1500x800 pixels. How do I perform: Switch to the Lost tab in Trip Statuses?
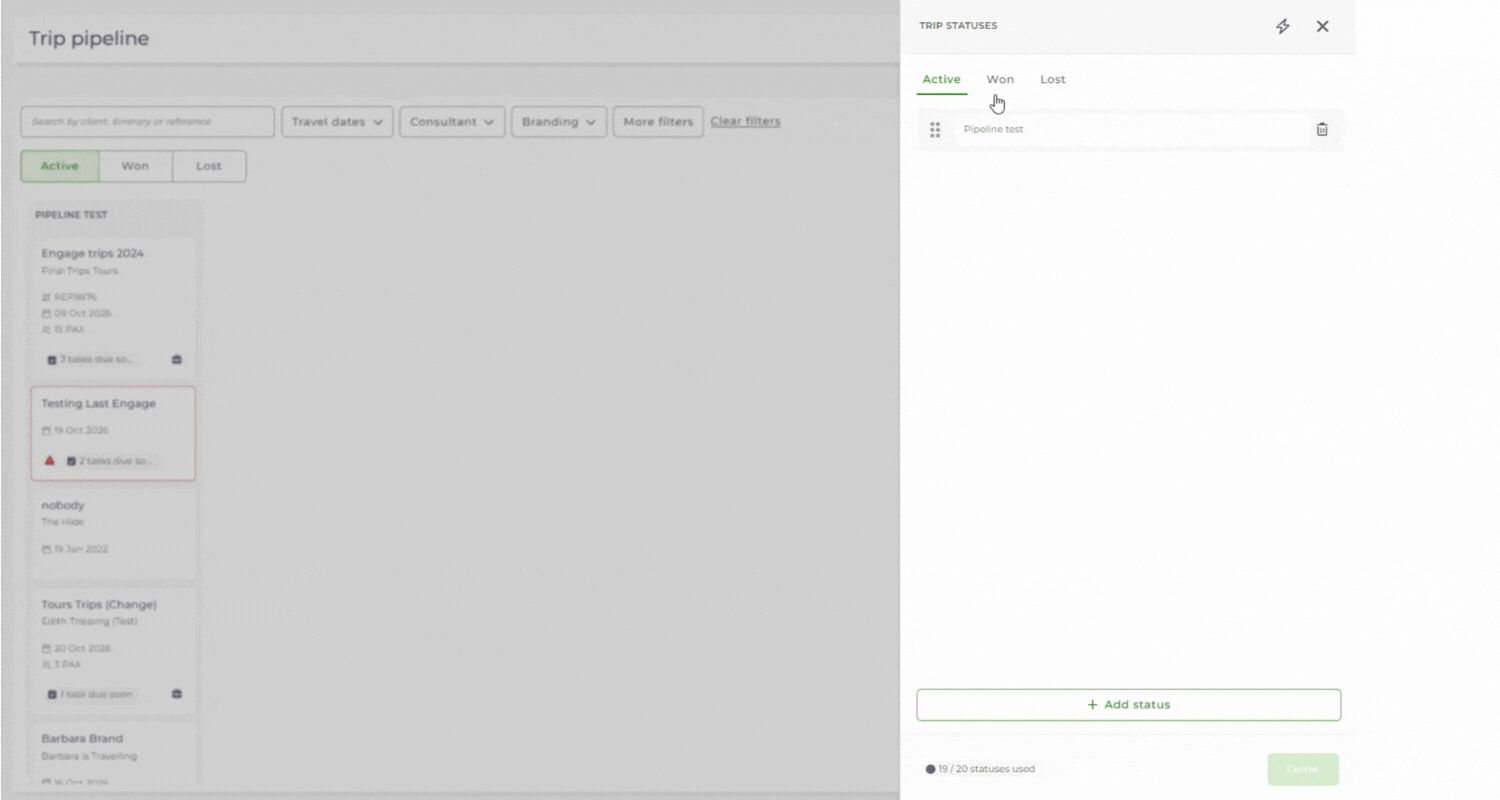click(1053, 79)
